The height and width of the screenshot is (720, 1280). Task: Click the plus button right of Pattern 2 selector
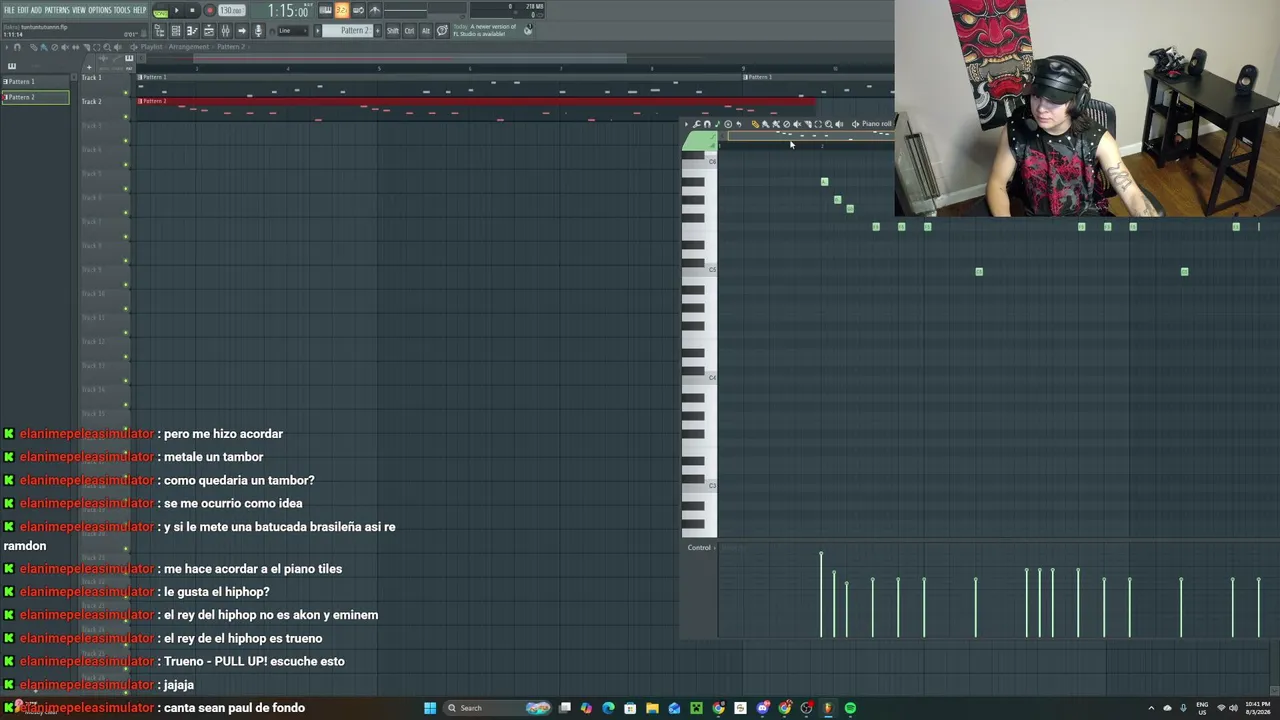[x=376, y=31]
